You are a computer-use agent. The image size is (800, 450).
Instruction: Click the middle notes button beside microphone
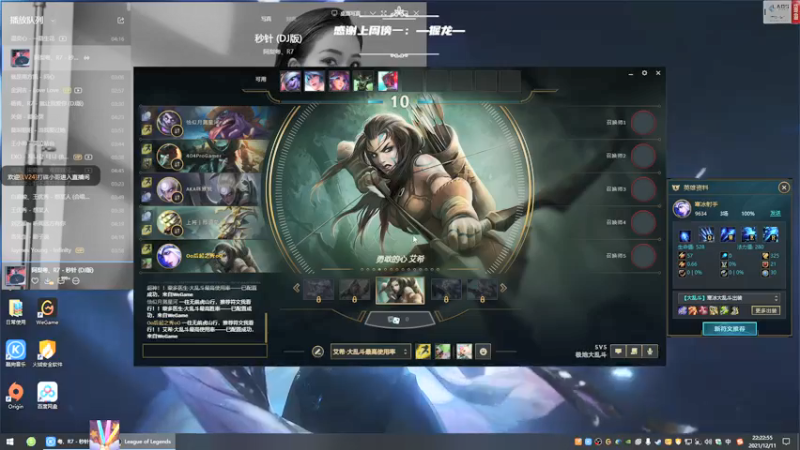click(x=634, y=351)
